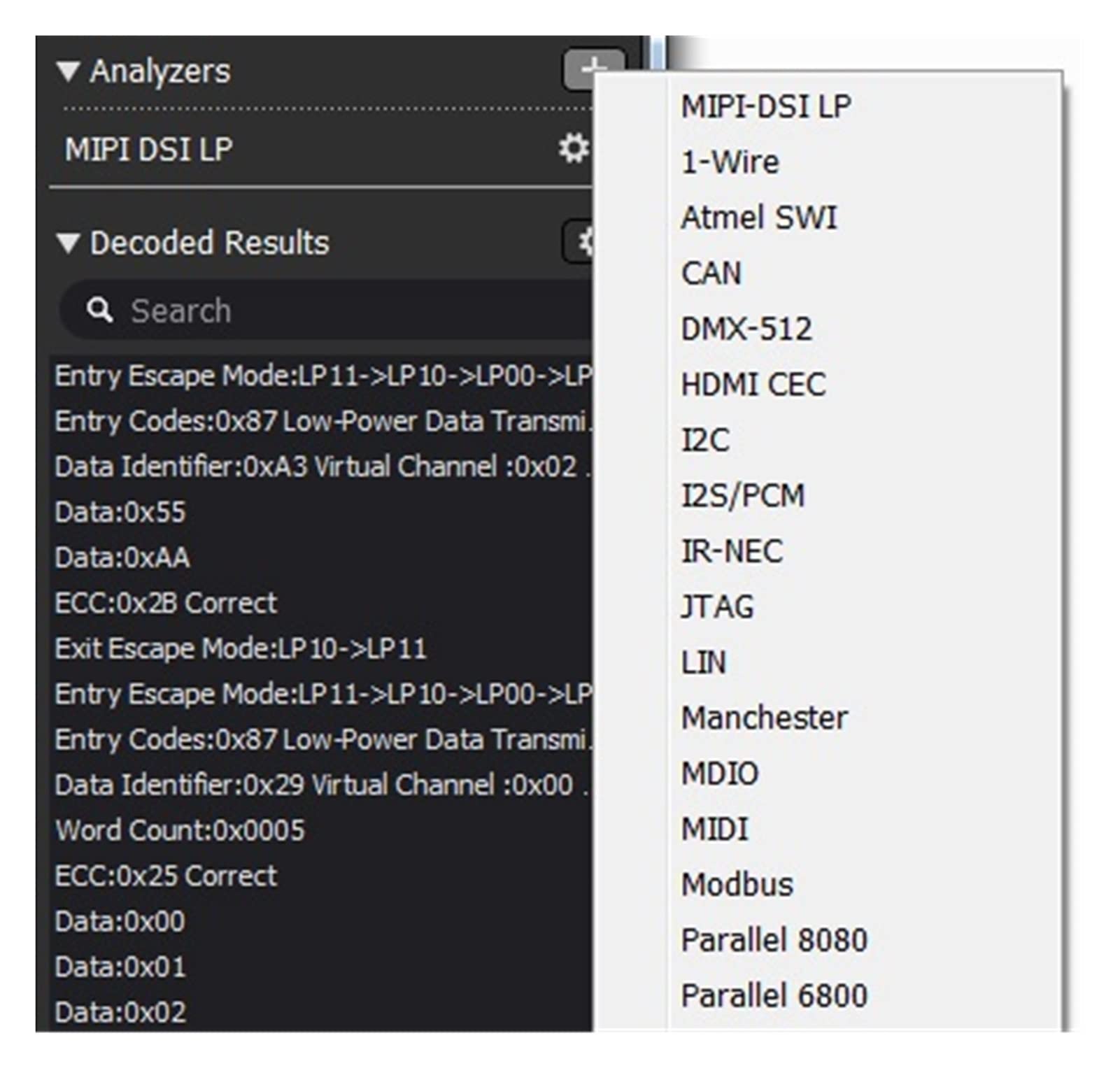Select the Data:0x02 result row
This screenshot has height=1068, width=1120.
pyautogui.click(x=322, y=1011)
